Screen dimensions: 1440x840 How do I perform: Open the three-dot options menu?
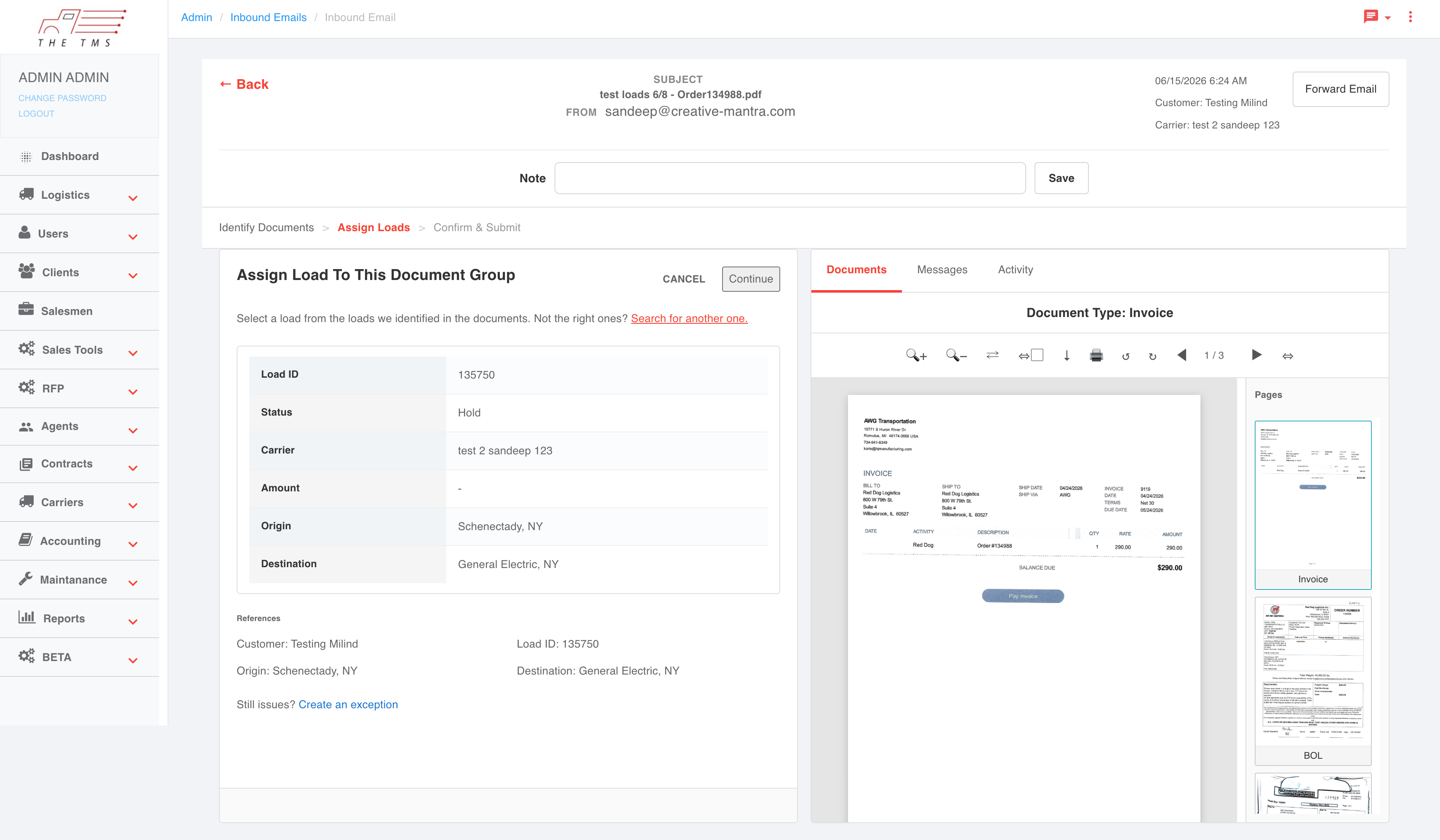tap(1410, 16)
